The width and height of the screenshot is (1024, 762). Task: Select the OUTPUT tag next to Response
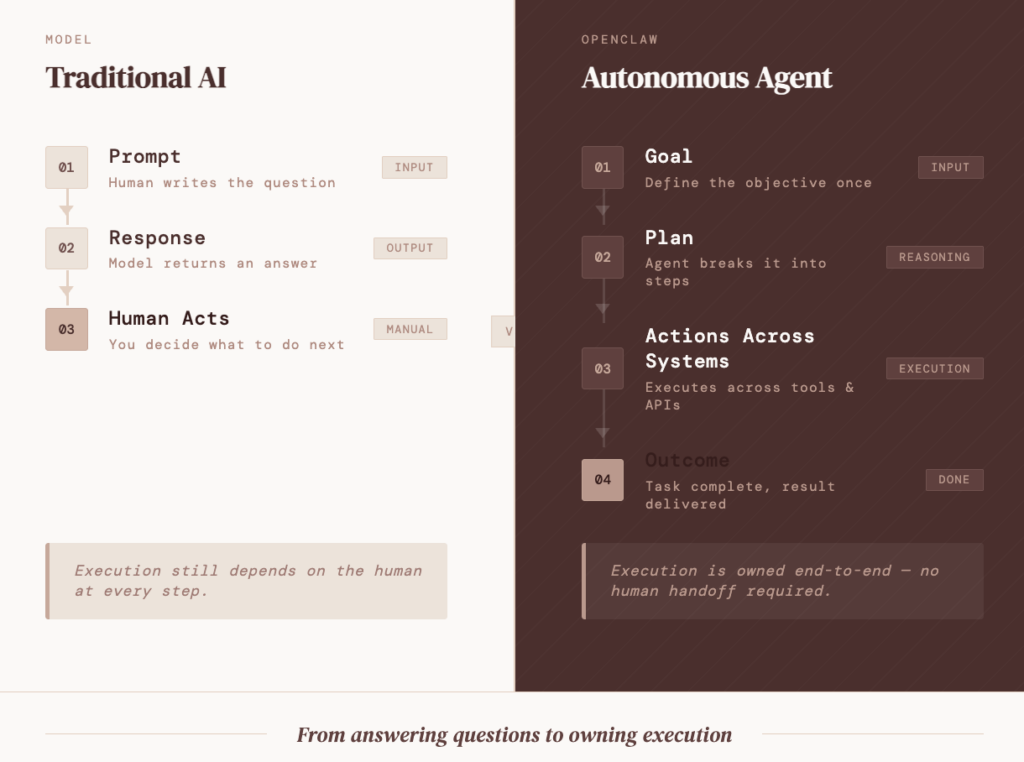pos(410,248)
